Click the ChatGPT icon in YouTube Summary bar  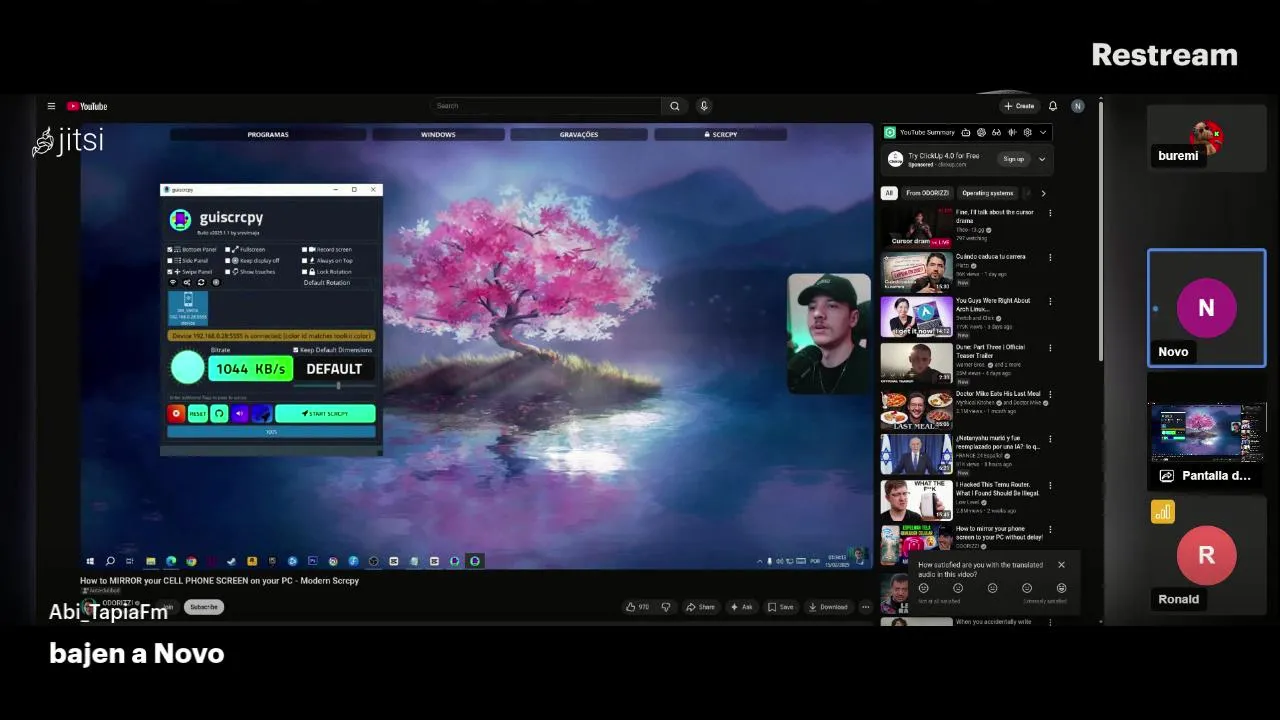click(x=981, y=132)
